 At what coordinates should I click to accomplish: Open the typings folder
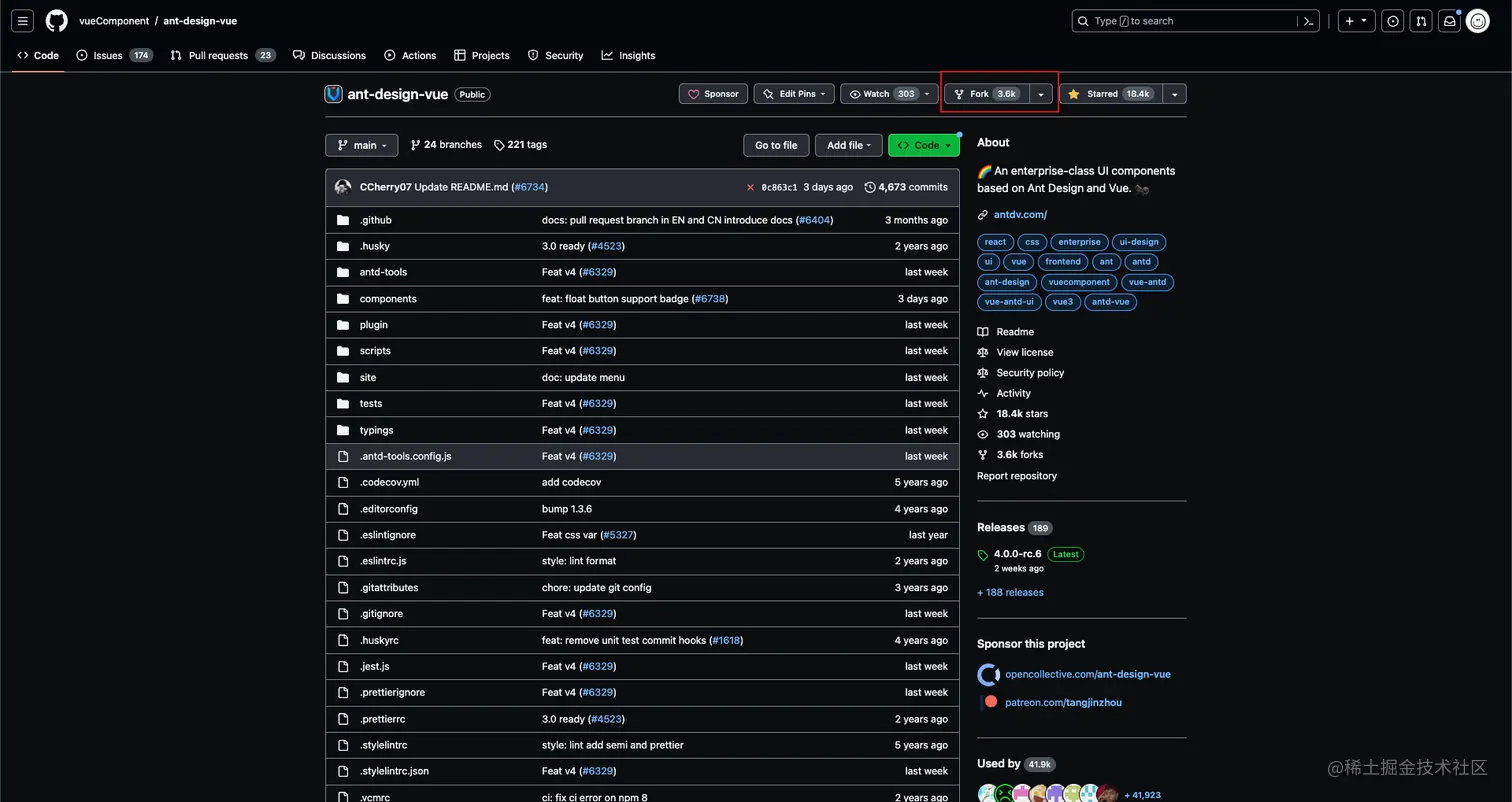pyautogui.click(x=376, y=430)
